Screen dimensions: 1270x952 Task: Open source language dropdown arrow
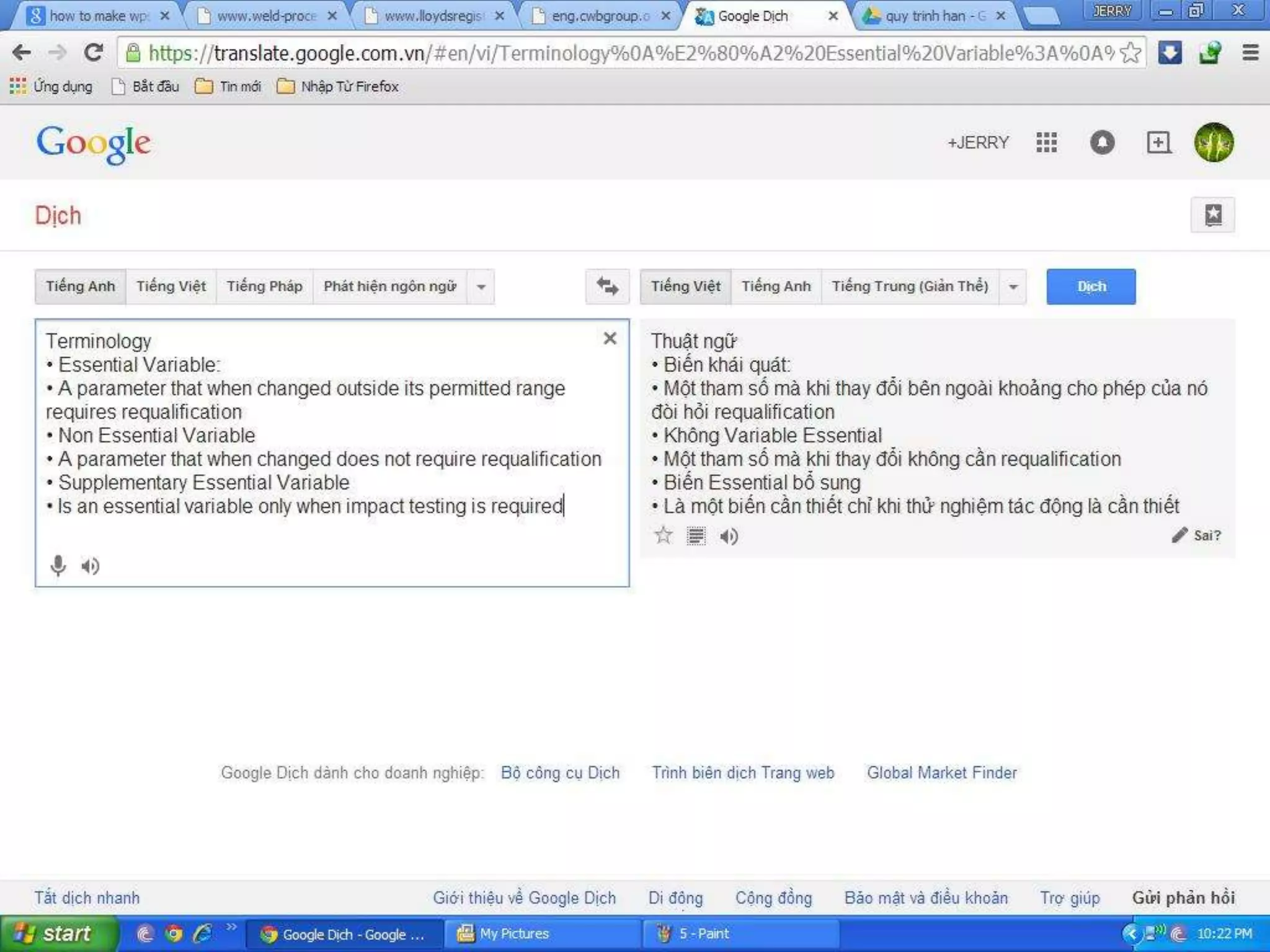tap(481, 287)
